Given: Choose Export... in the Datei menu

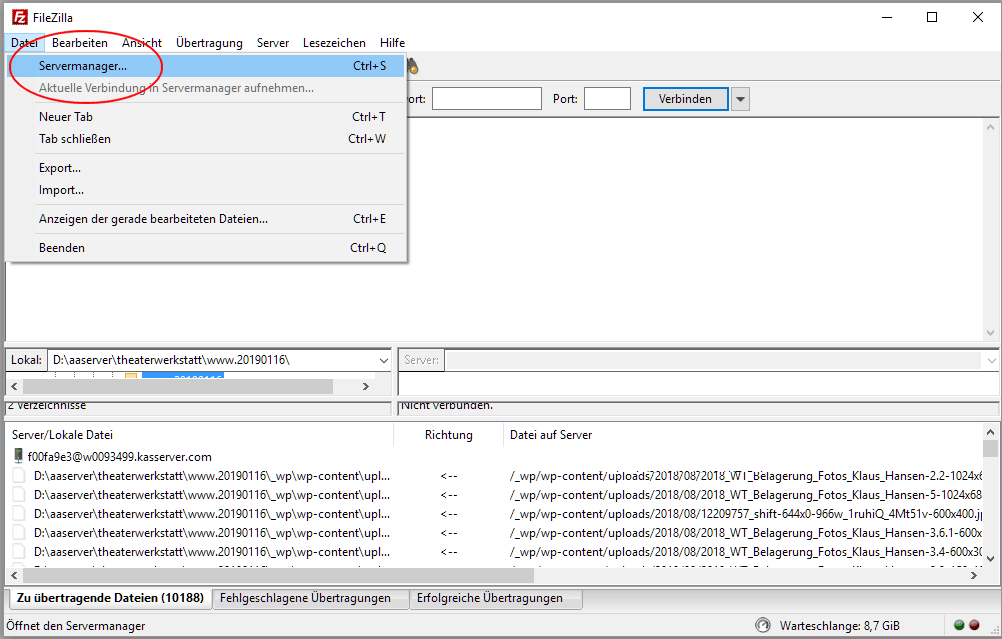Looking at the screenshot, I should click(x=206, y=168).
